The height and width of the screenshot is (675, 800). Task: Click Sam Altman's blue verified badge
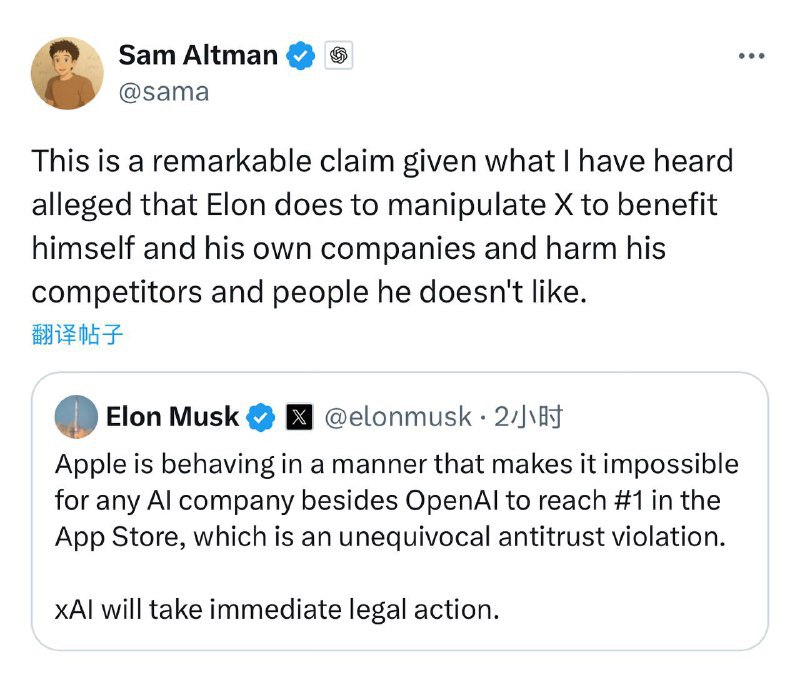click(x=301, y=56)
